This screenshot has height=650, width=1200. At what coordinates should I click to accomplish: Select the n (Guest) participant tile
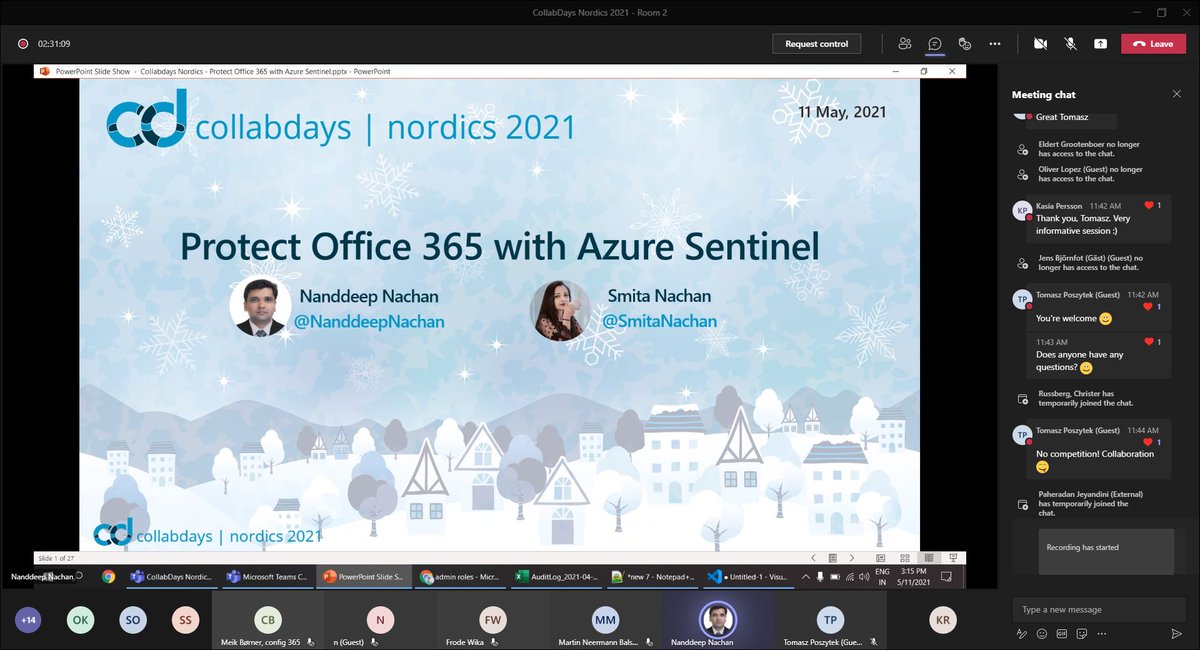pyautogui.click(x=381, y=620)
